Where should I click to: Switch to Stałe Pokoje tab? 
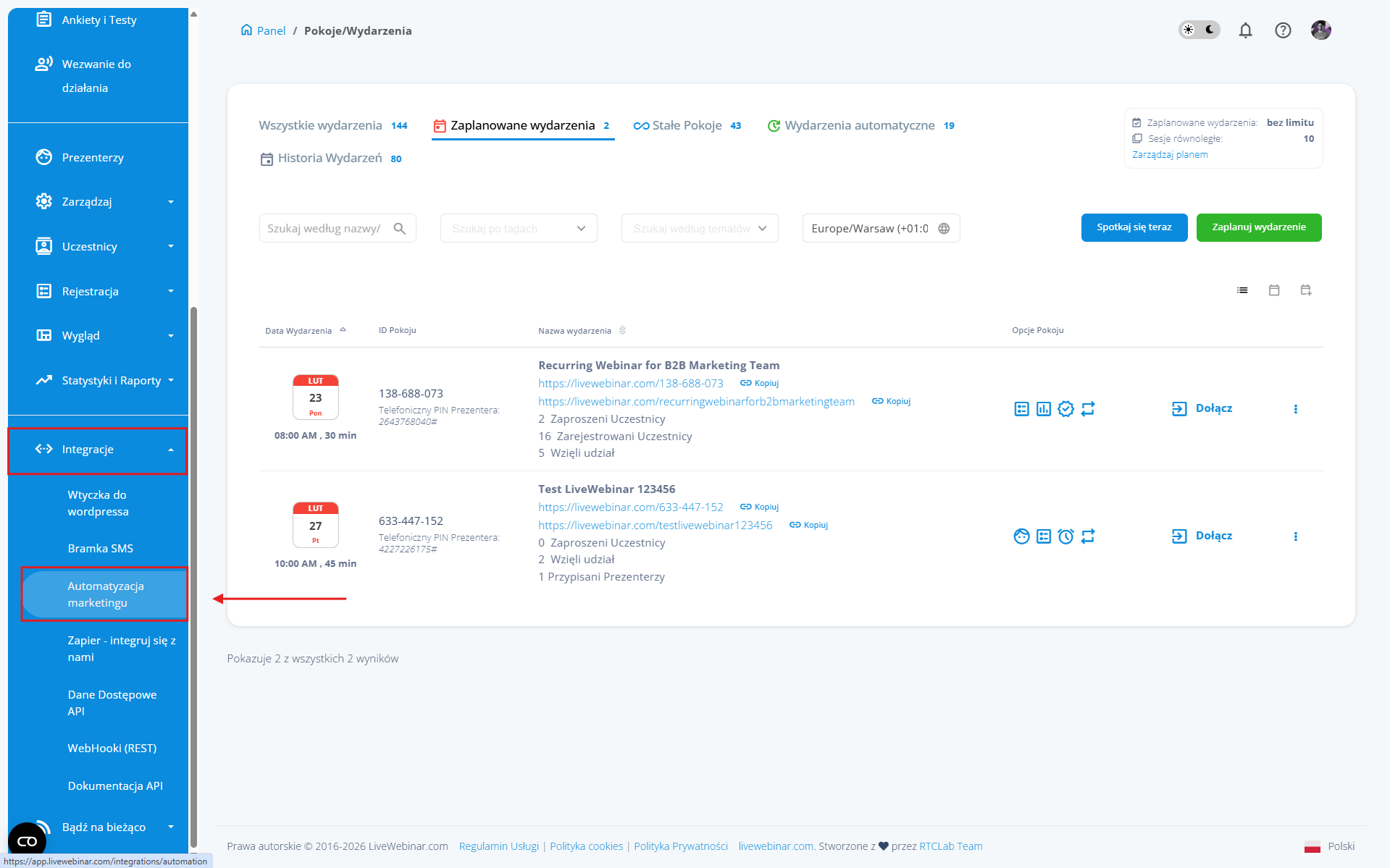686,126
